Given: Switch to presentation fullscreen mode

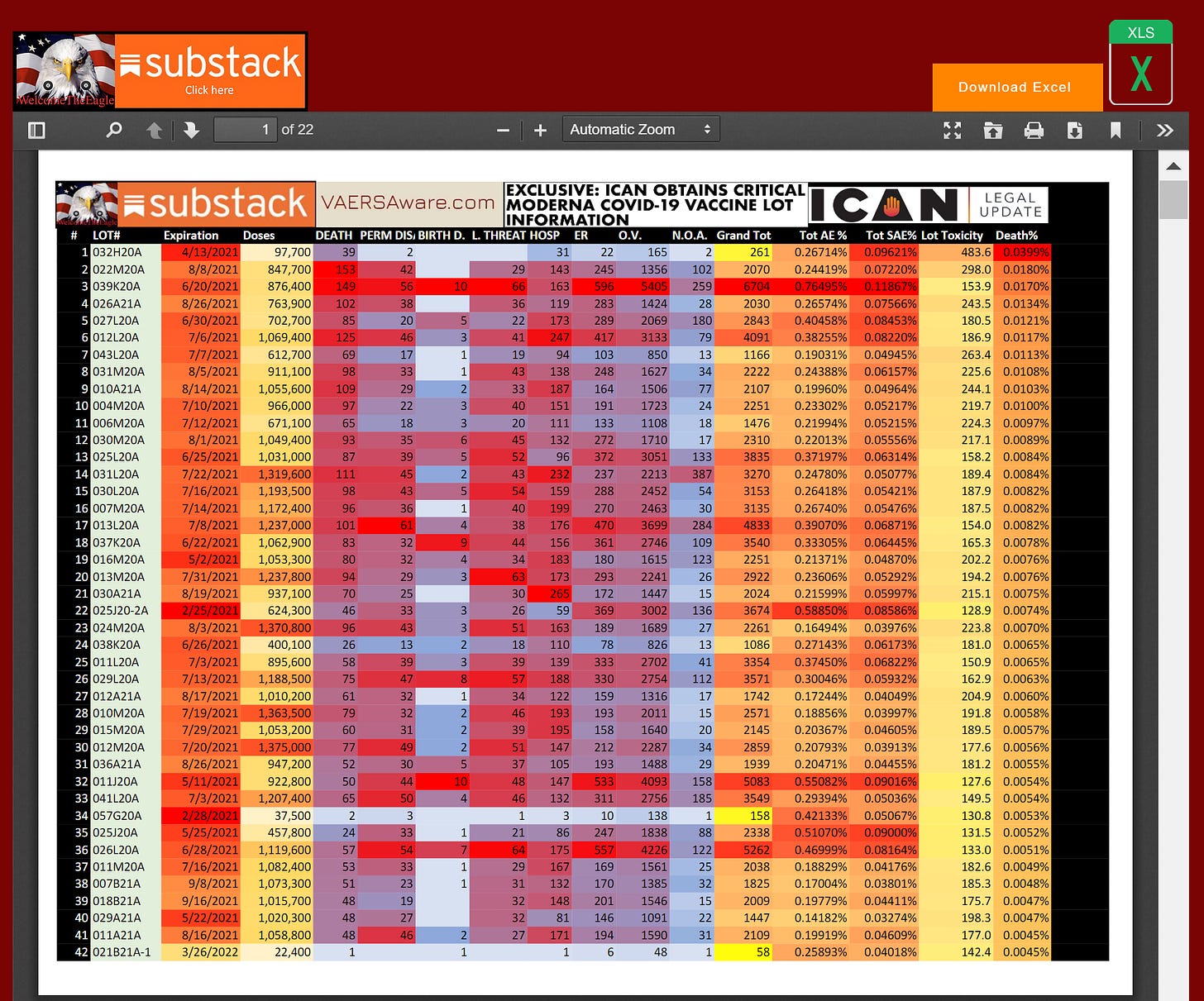Looking at the screenshot, I should tap(953, 130).
